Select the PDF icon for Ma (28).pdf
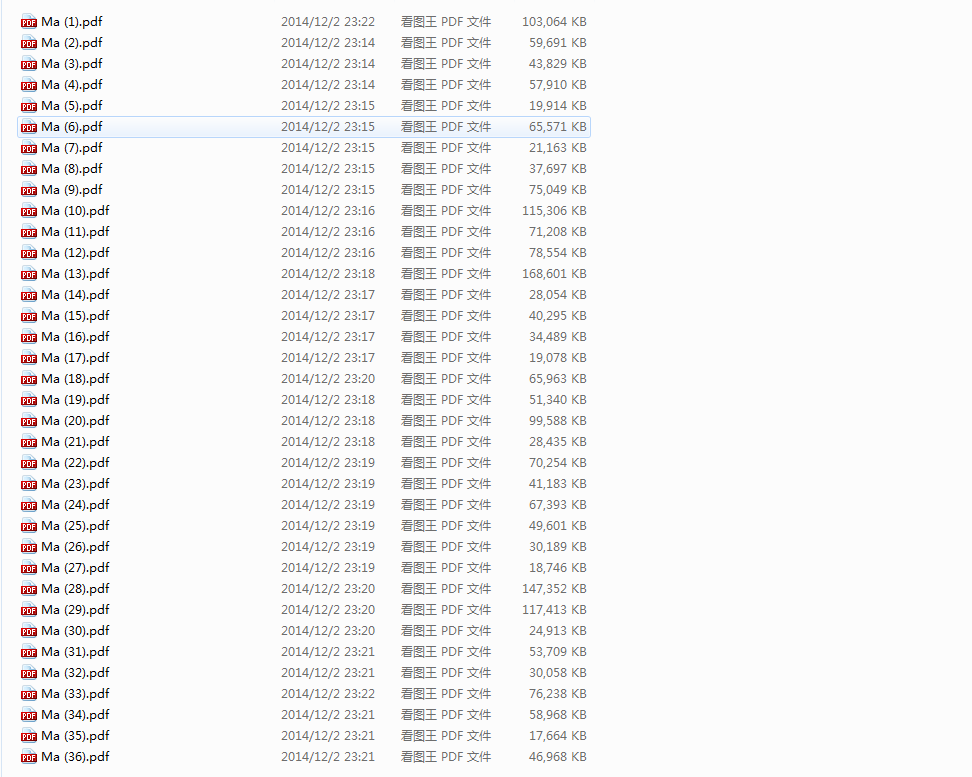Viewport: 972px width, 777px height. (29, 589)
